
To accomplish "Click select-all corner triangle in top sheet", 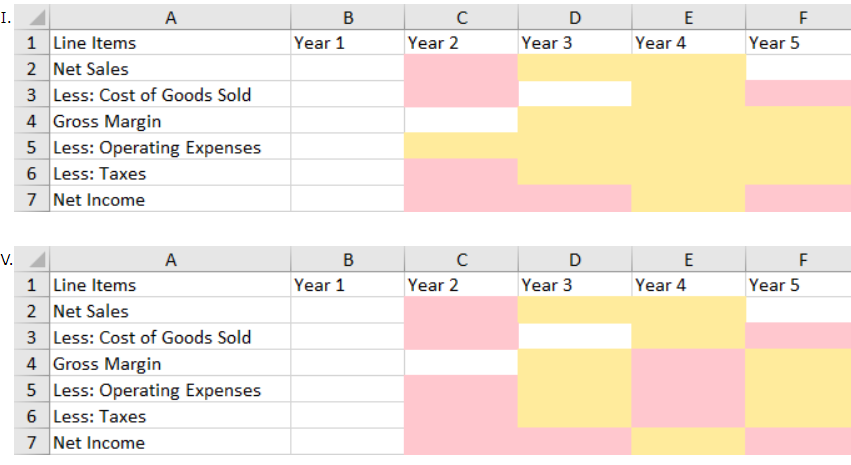I will point(36,18).
